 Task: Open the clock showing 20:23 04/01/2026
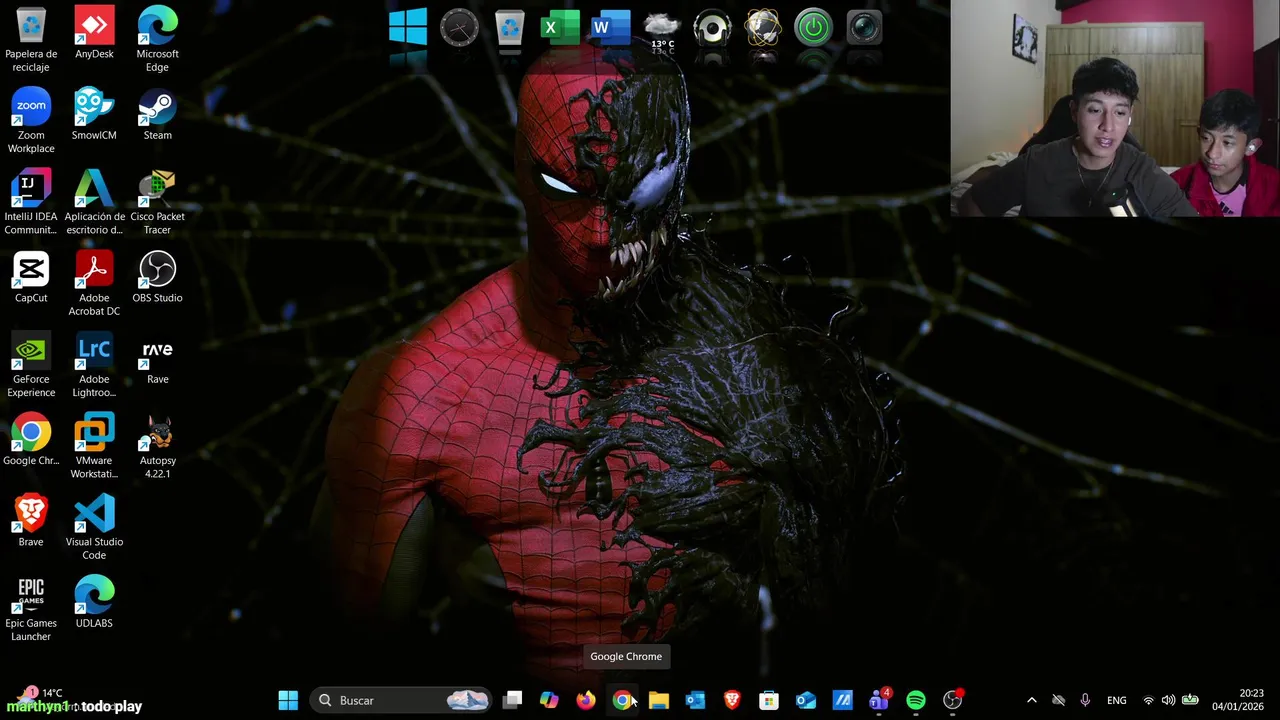pos(1238,700)
